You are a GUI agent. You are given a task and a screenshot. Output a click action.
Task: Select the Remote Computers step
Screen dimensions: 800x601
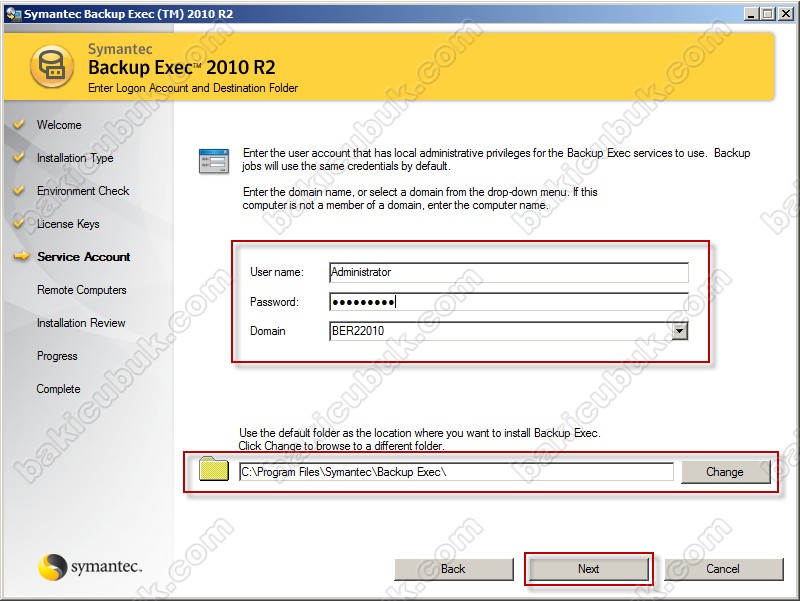[x=82, y=290]
